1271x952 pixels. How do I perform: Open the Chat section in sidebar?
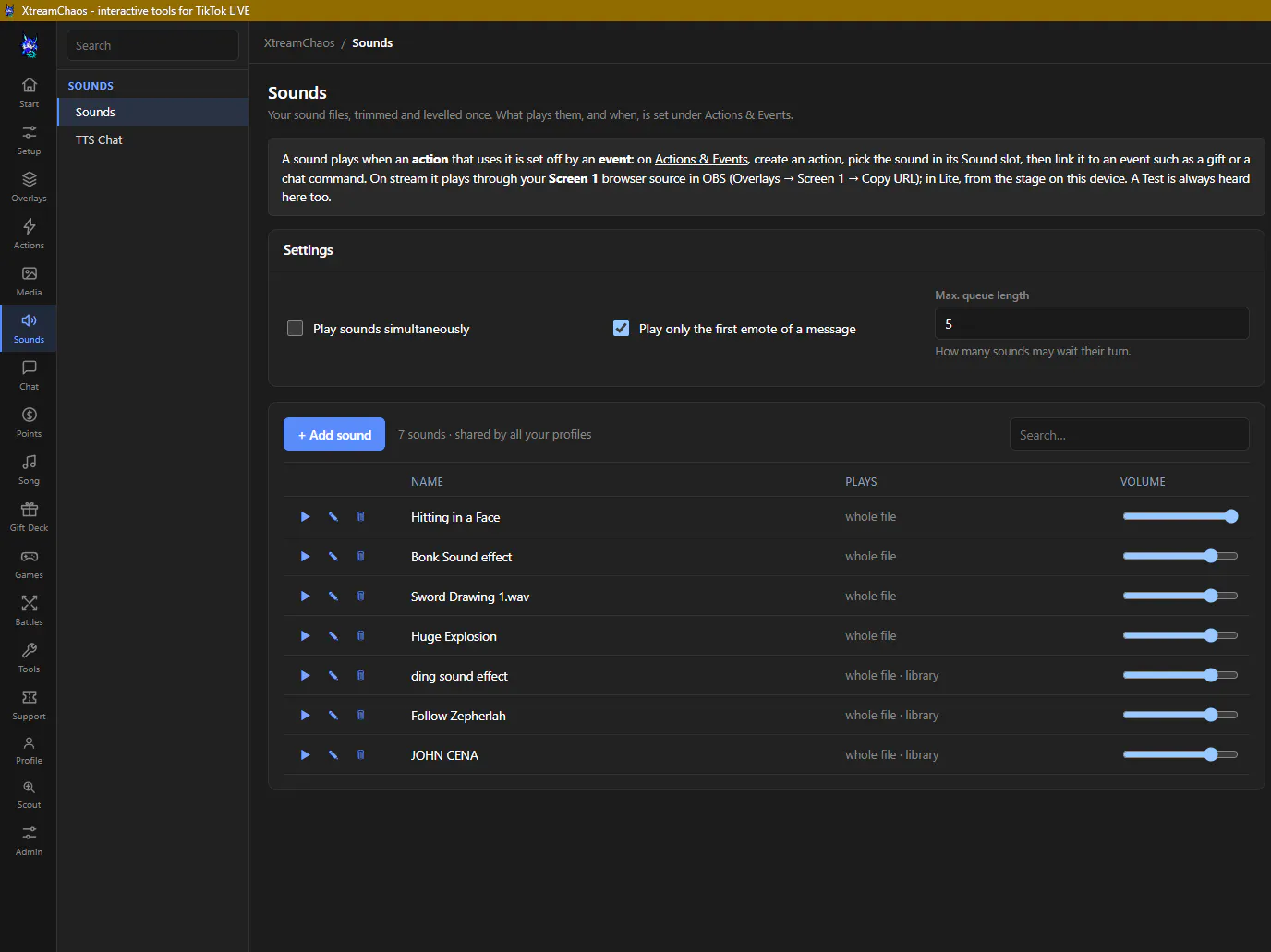(29, 375)
